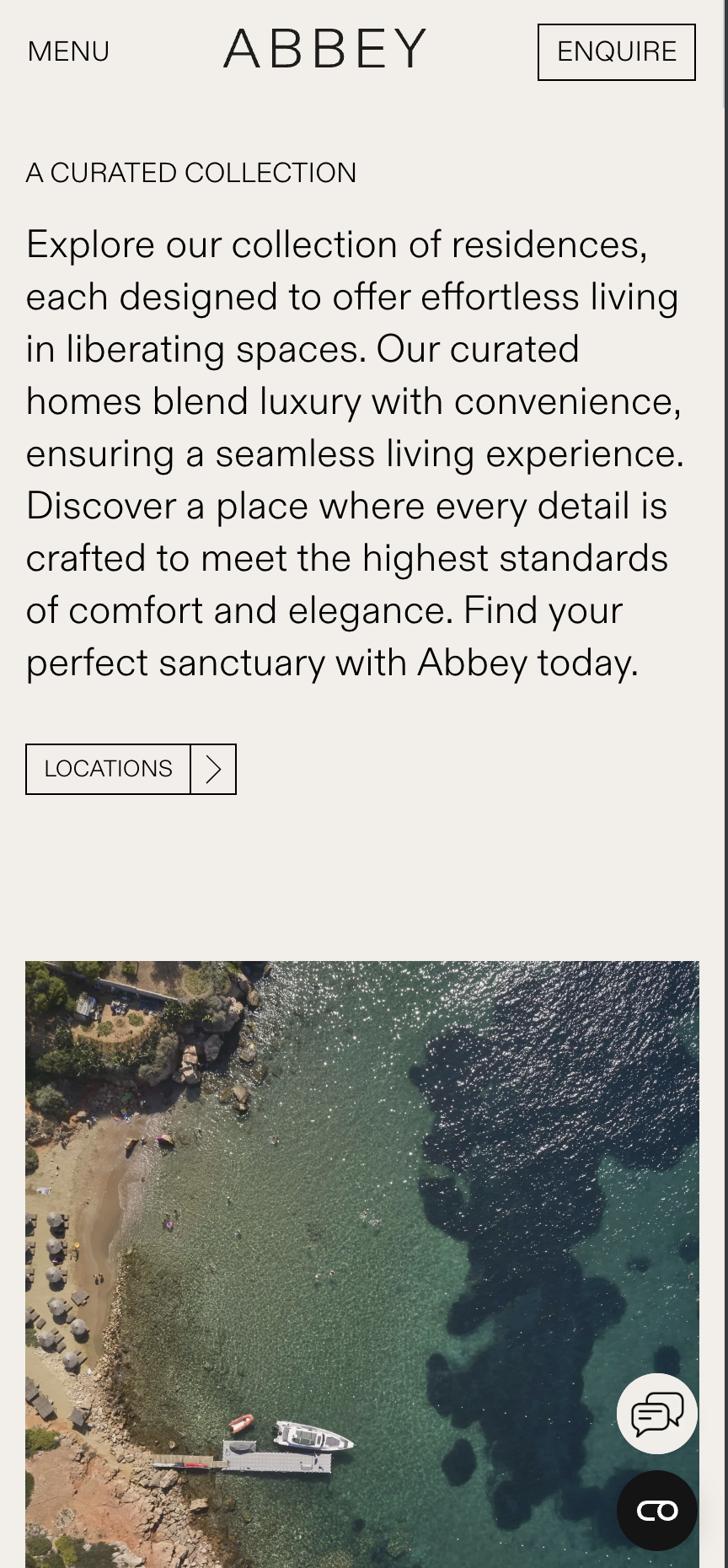Open the MENU navigation
728x1568 pixels.
point(68,51)
